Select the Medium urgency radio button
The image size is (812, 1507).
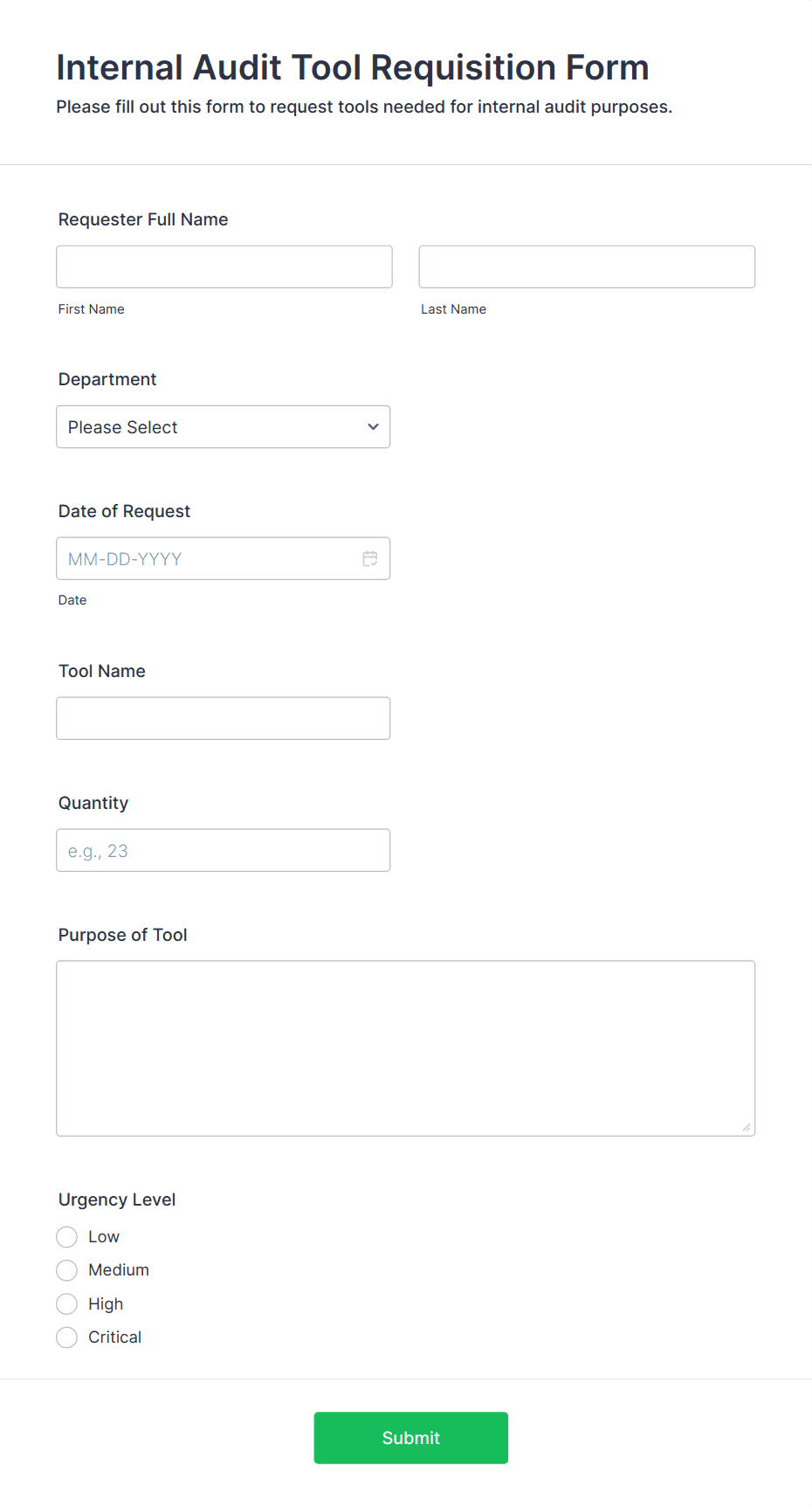(x=67, y=1270)
